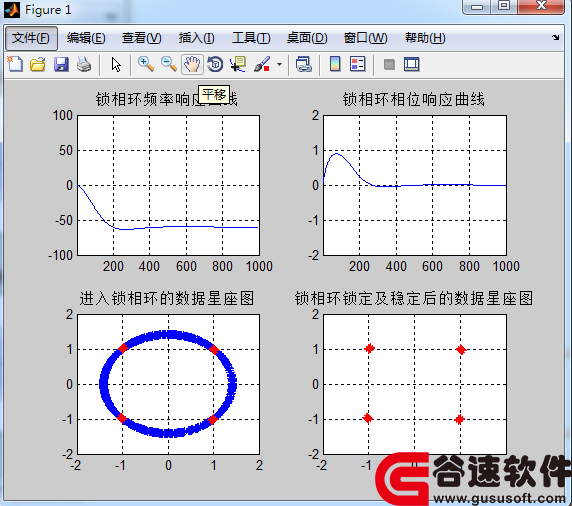Click the New Figure toolbar icon
Screen dimensions: 572x506
point(15,65)
